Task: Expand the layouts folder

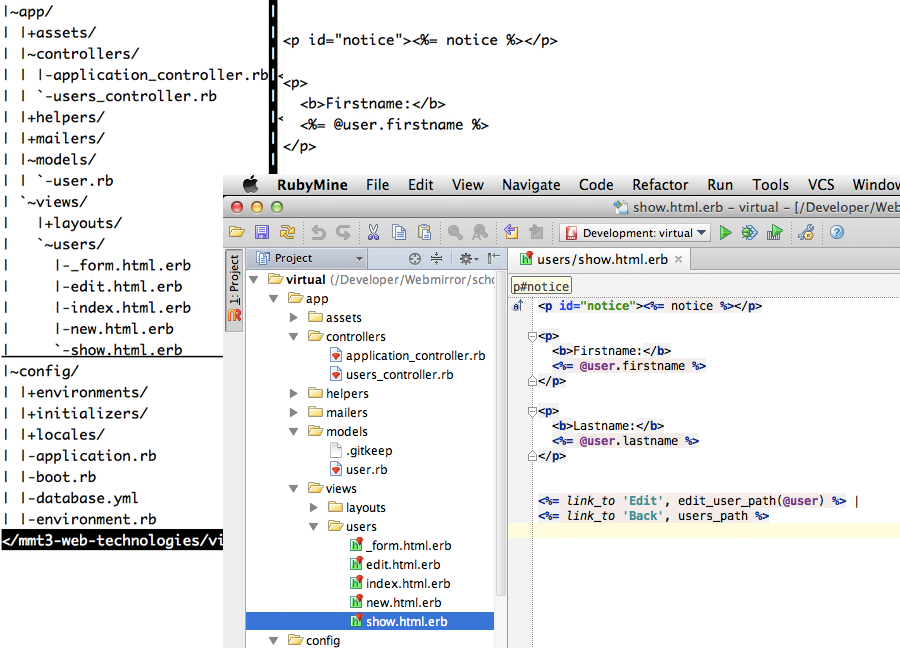Action: pyautogui.click(x=314, y=507)
